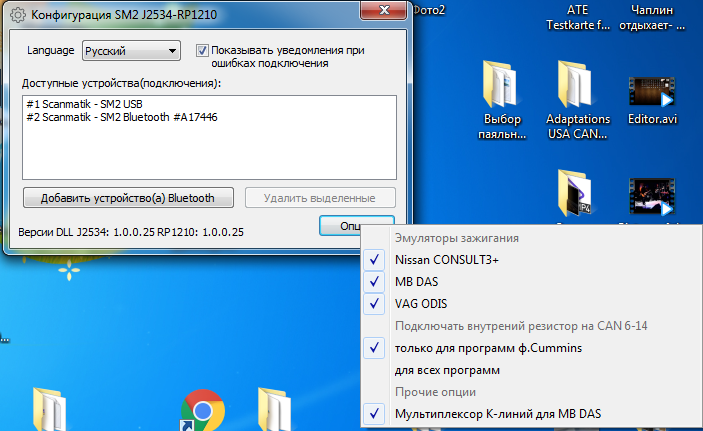Select для всех программ resistor option
Image resolution: width=703 pixels, height=431 pixels.
(531, 370)
